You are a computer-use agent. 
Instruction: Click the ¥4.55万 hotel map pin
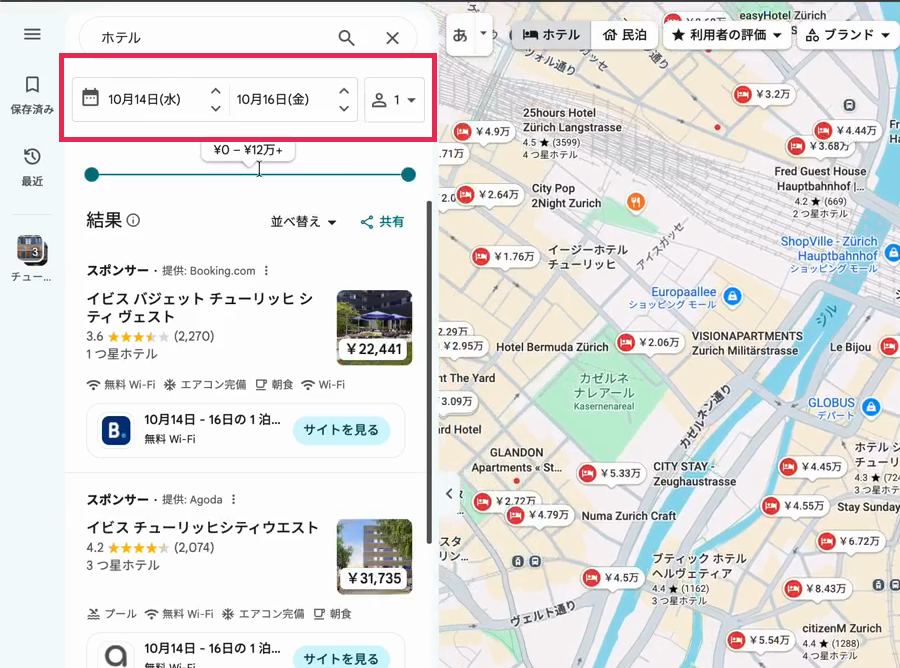click(x=795, y=506)
